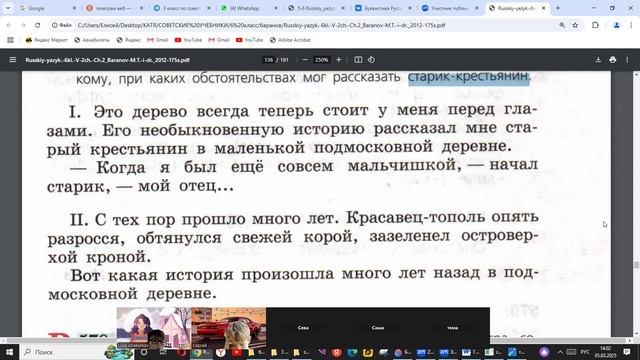The height and width of the screenshot is (360, 640).
Task: Open the Chrome three-dot menu
Action: (x=631, y=25)
